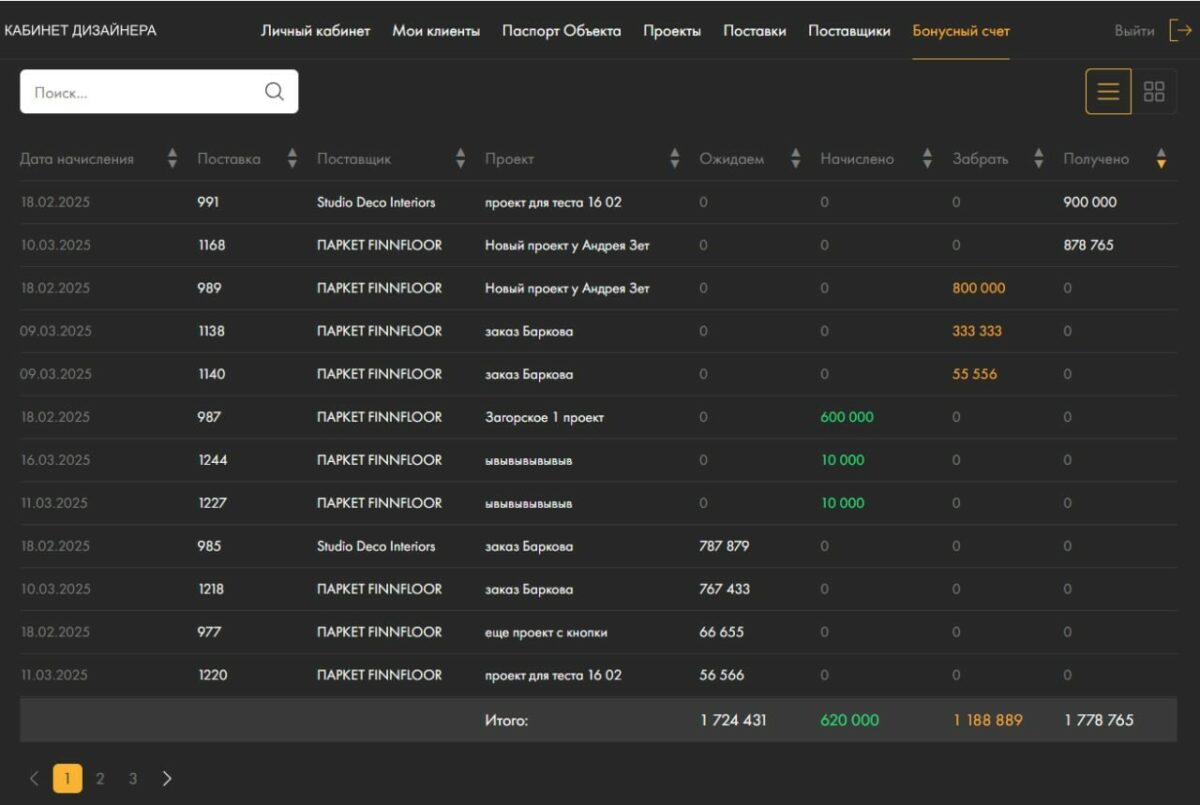
Task: Select the Бонусный счет tab
Action: coord(961,31)
